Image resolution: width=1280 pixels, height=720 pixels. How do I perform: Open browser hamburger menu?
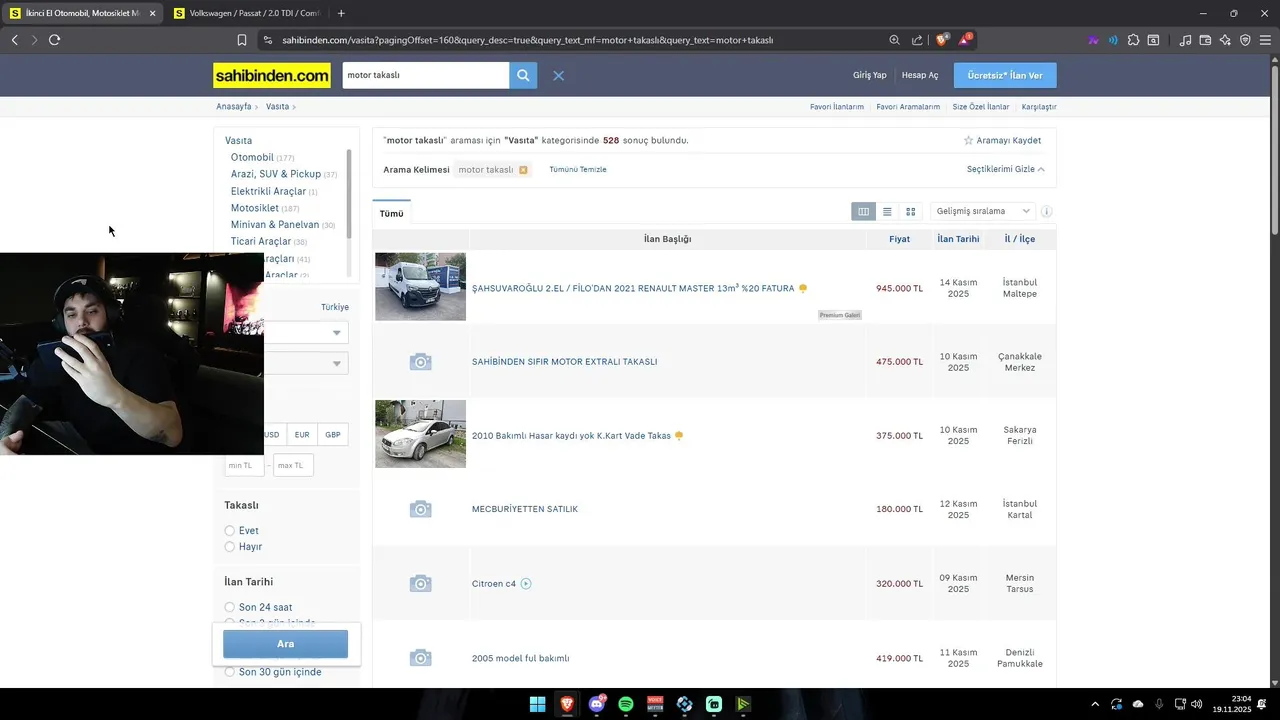tap(1265, 40)
